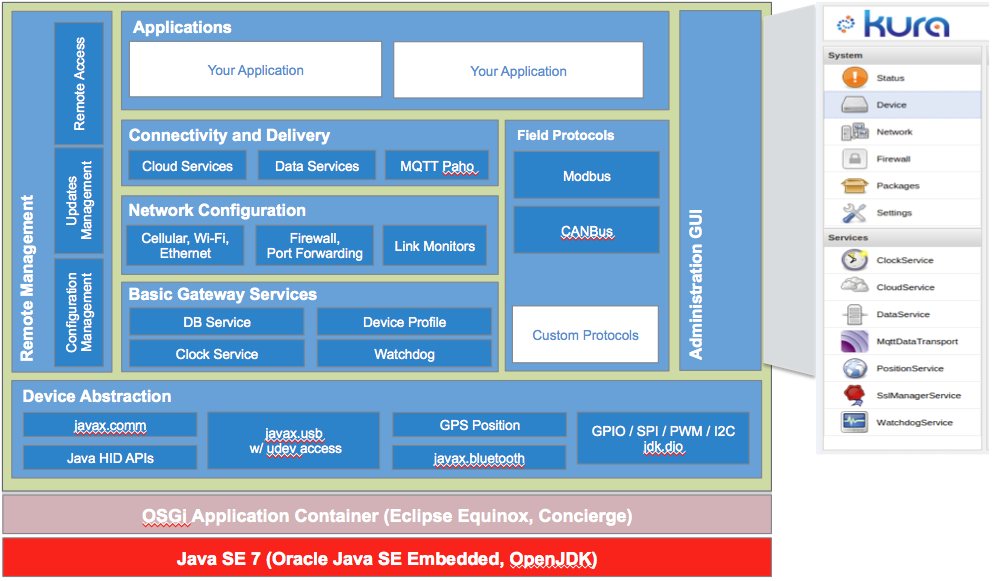Click the Custom Protocols box
The width and height of the screenshot is (996, 581).
(x=585, y=335)
